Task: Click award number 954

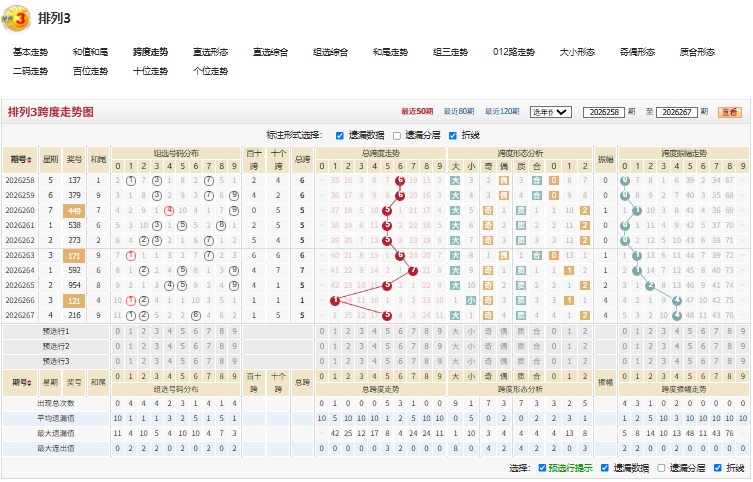Action: (74, 285)
